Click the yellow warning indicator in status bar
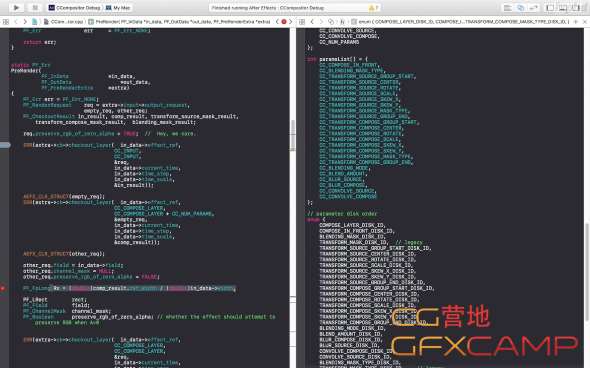The height and width of the screenshot is (368, 590). click(373, 8)
